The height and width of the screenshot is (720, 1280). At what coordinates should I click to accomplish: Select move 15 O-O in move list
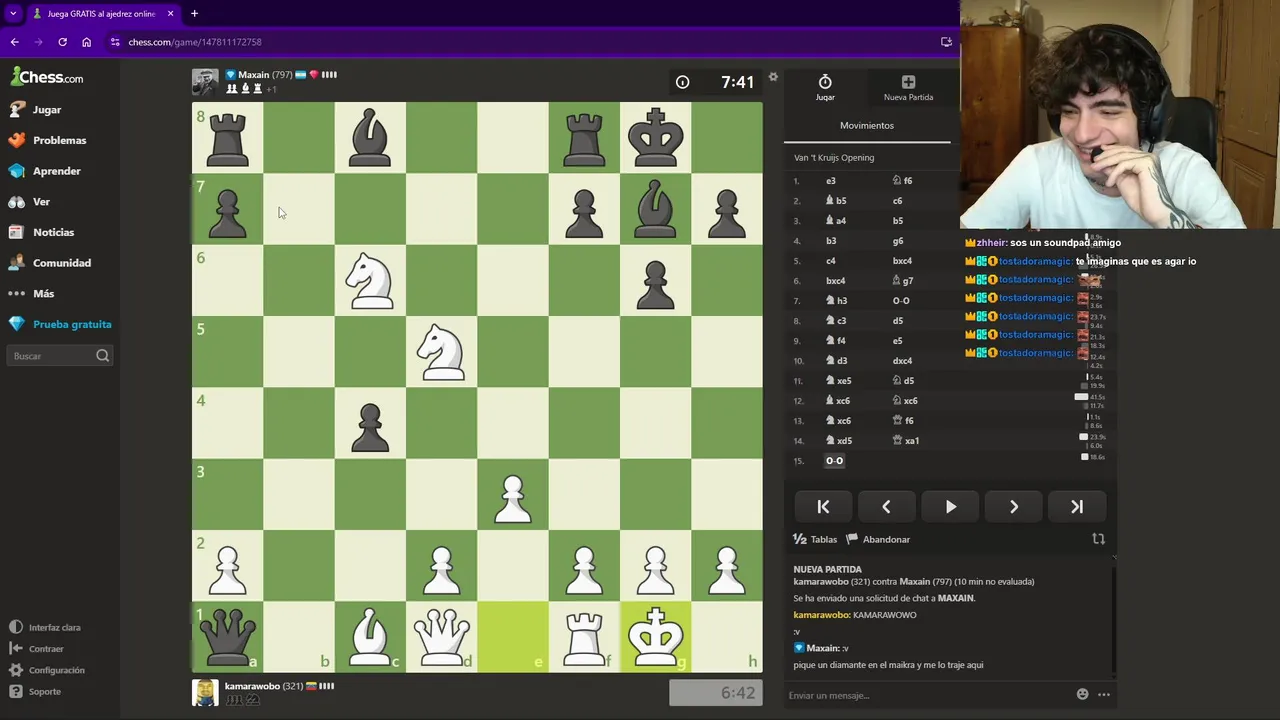point(834,461)
